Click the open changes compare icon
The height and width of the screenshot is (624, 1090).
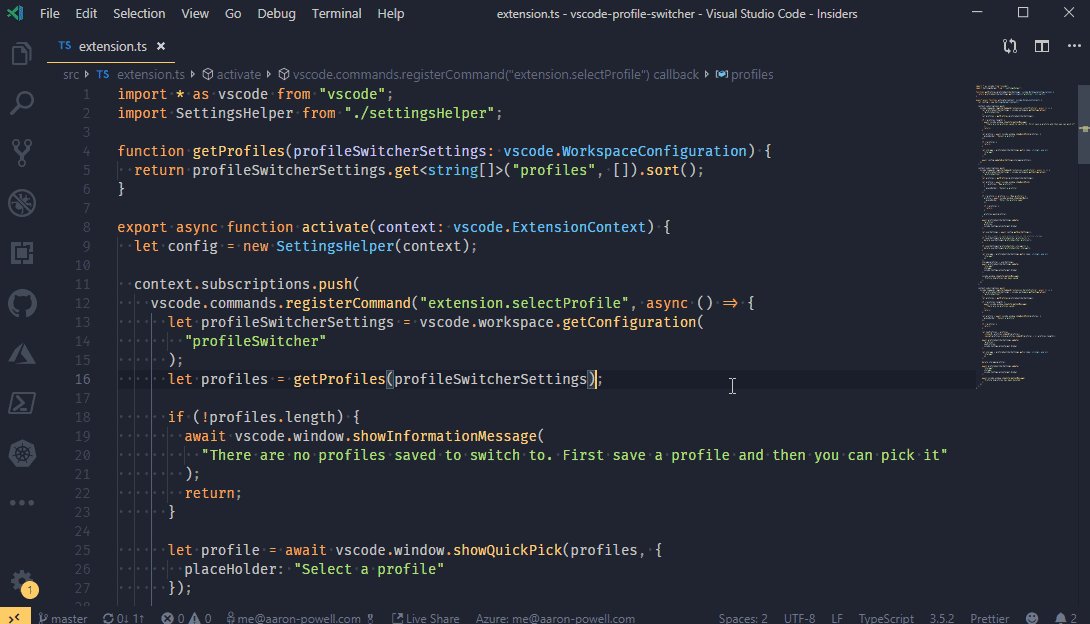(x=1009, y=46)
